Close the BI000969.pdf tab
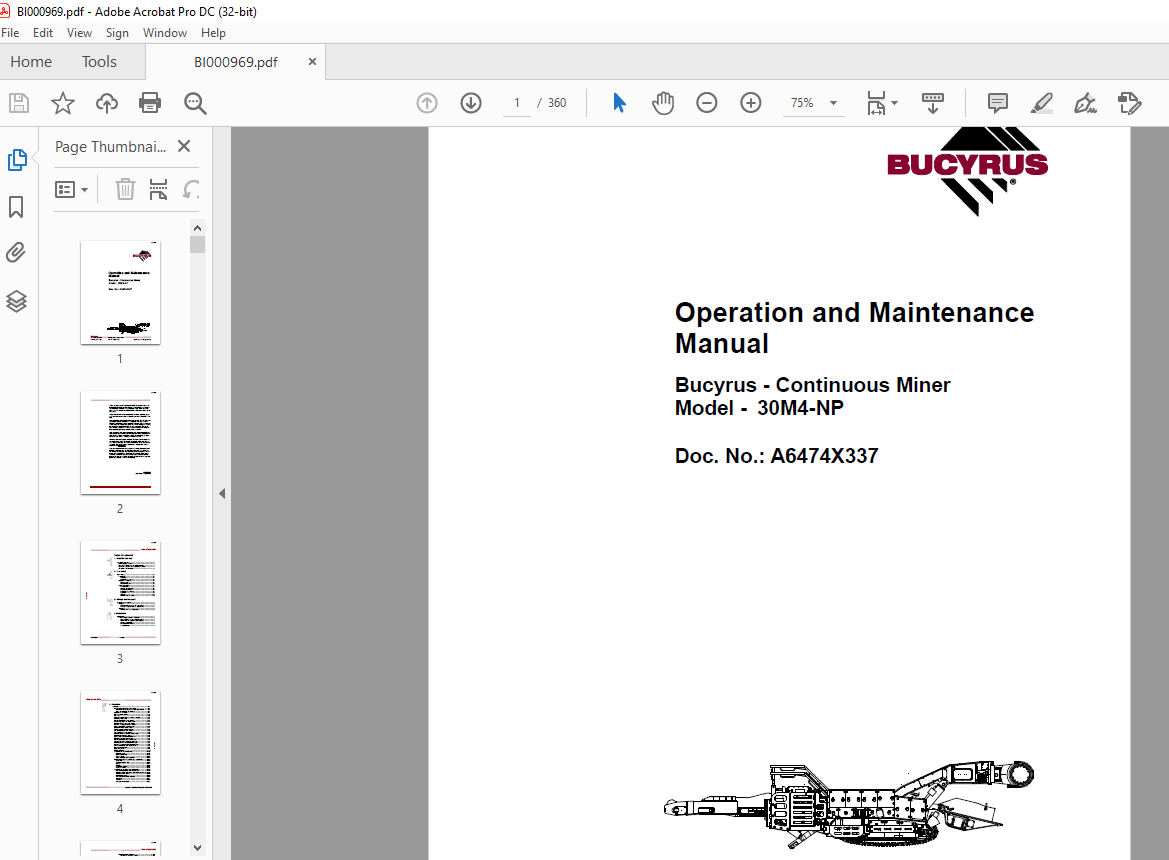 click(x=312, y=62)
